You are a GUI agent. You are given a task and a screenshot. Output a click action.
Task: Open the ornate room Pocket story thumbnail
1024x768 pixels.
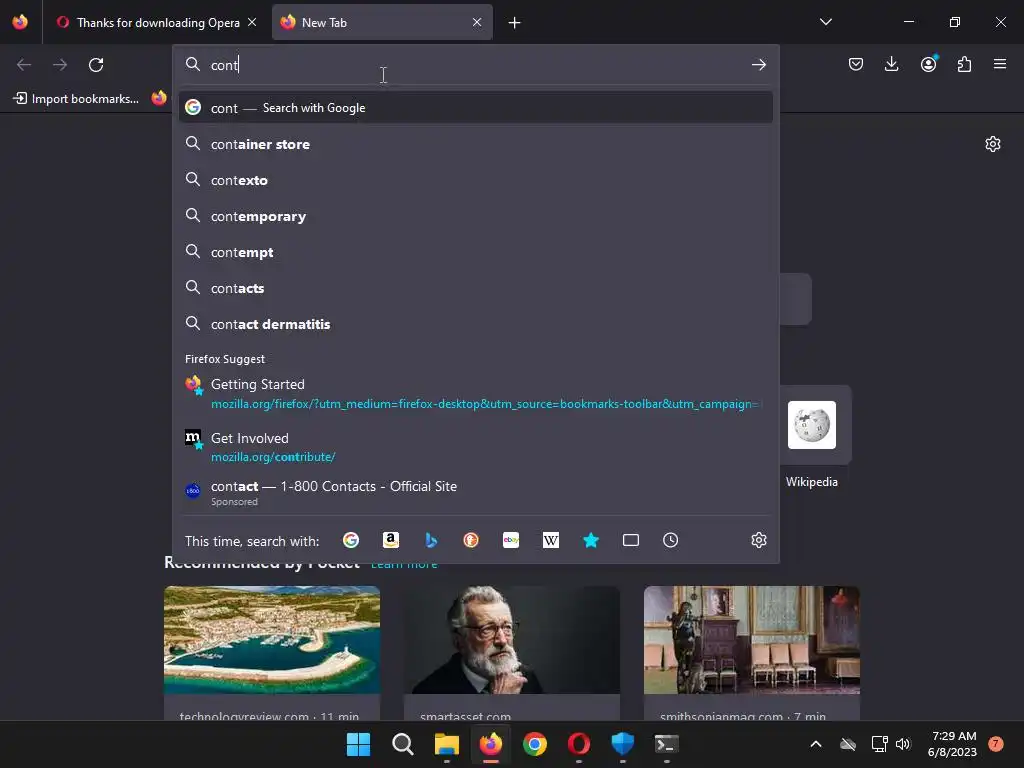pos(752,640)
